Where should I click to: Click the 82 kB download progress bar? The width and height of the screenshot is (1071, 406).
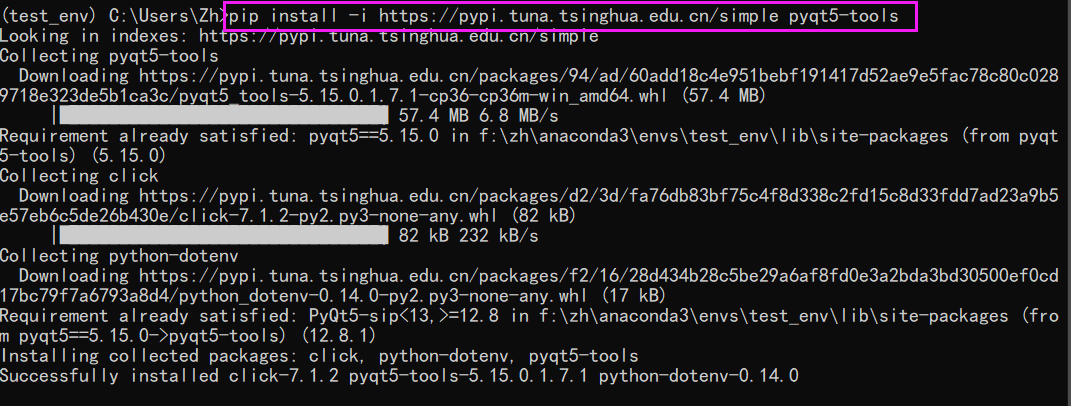point(223,236)
